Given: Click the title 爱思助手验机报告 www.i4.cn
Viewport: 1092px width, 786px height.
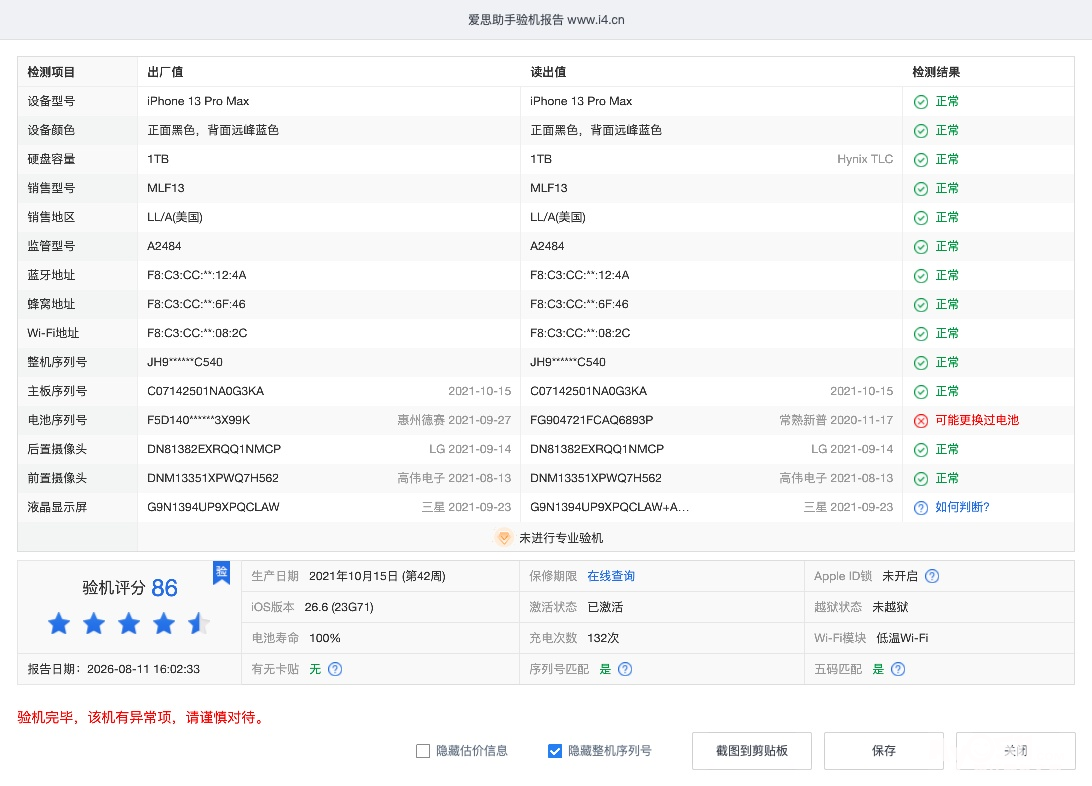Looking at the screenshot, I should pyautogui.click(x=546, y=19).
